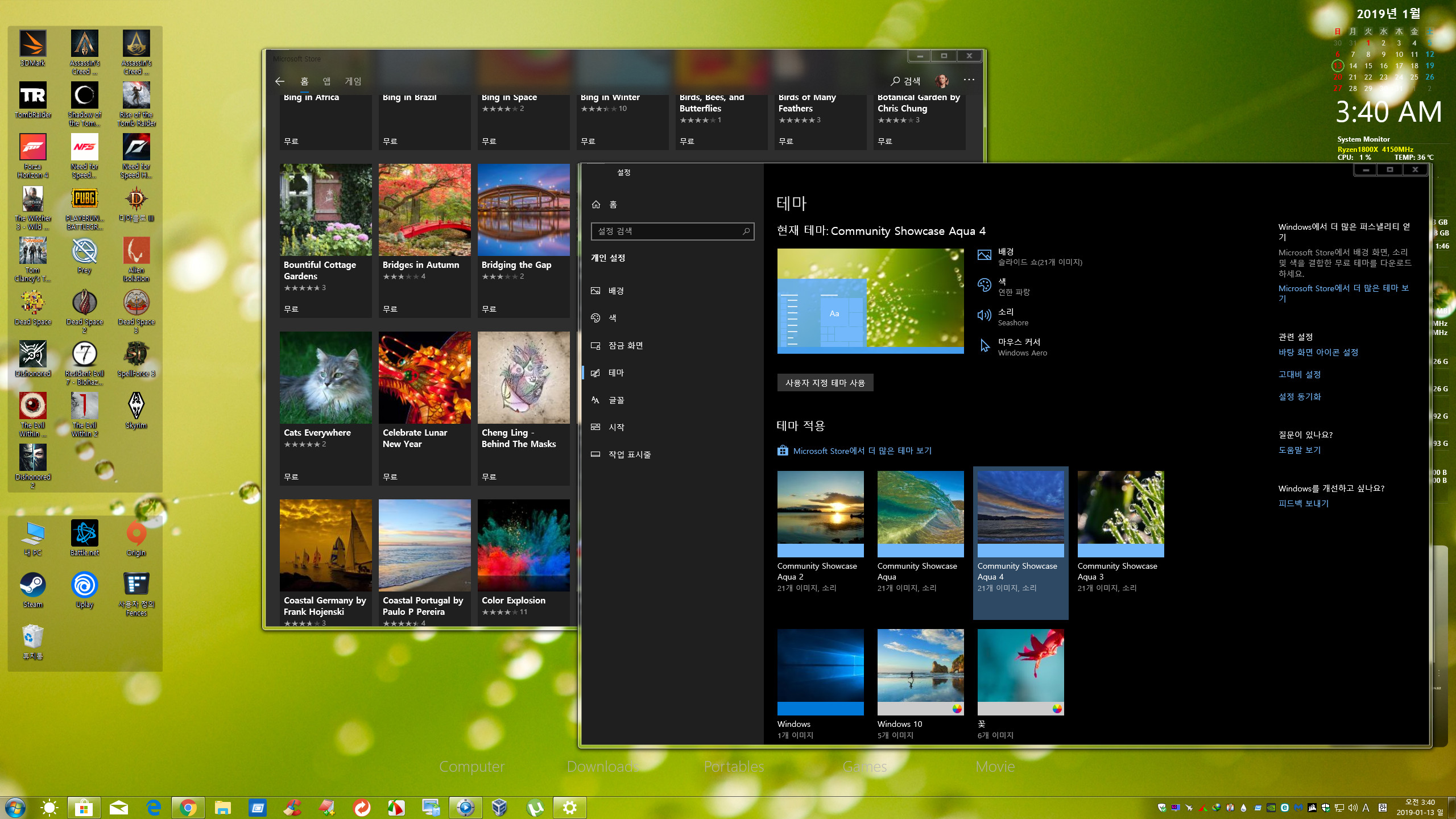Open the Games label on the desktop dock
Screen dimensions: 1456x819
tap(864, 767)
